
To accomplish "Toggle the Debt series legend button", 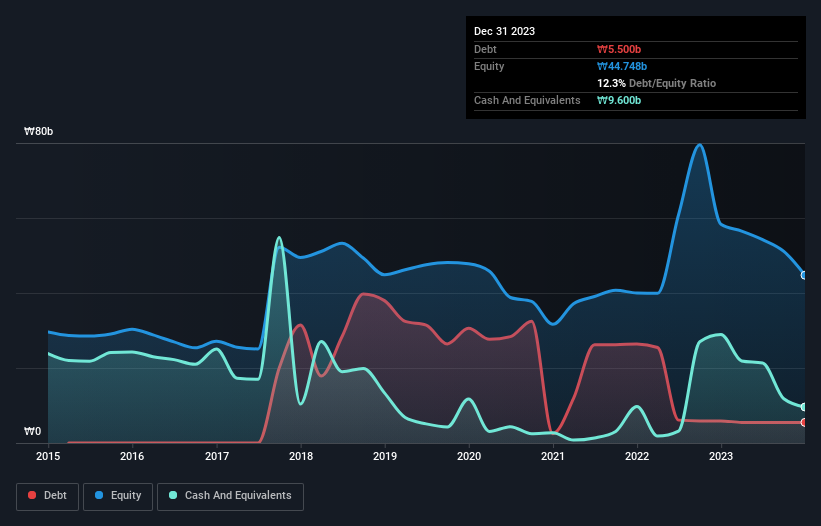I will coord(48,496).
